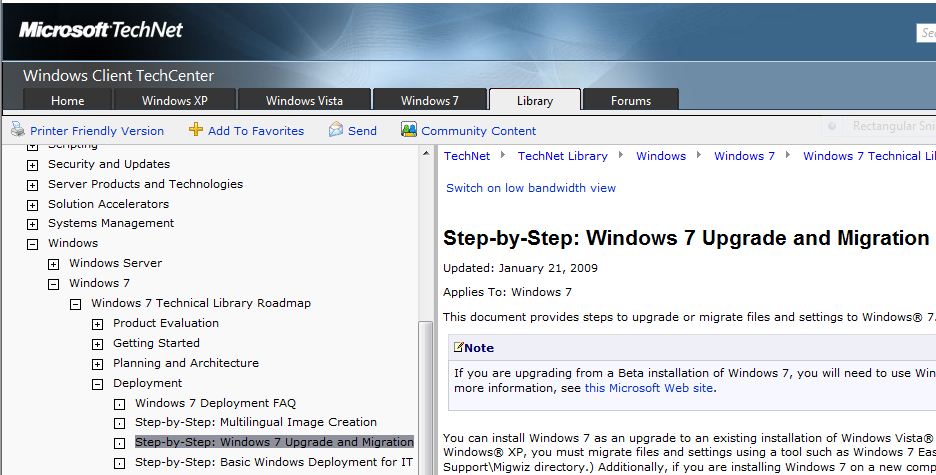Open the Home tab

[67, 100]
